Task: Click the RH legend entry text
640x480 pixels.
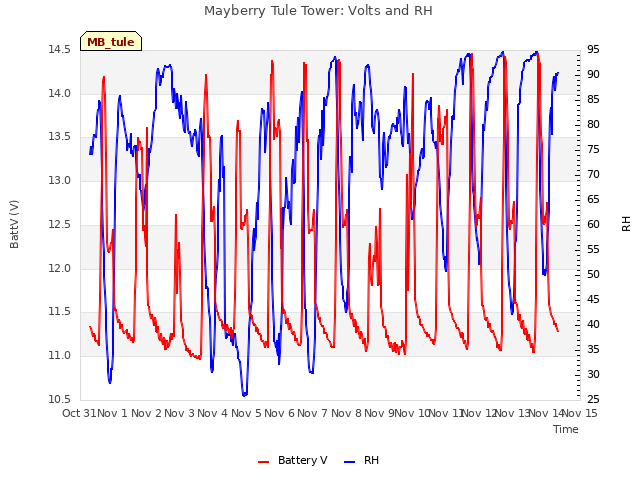Action: (371, 460)
